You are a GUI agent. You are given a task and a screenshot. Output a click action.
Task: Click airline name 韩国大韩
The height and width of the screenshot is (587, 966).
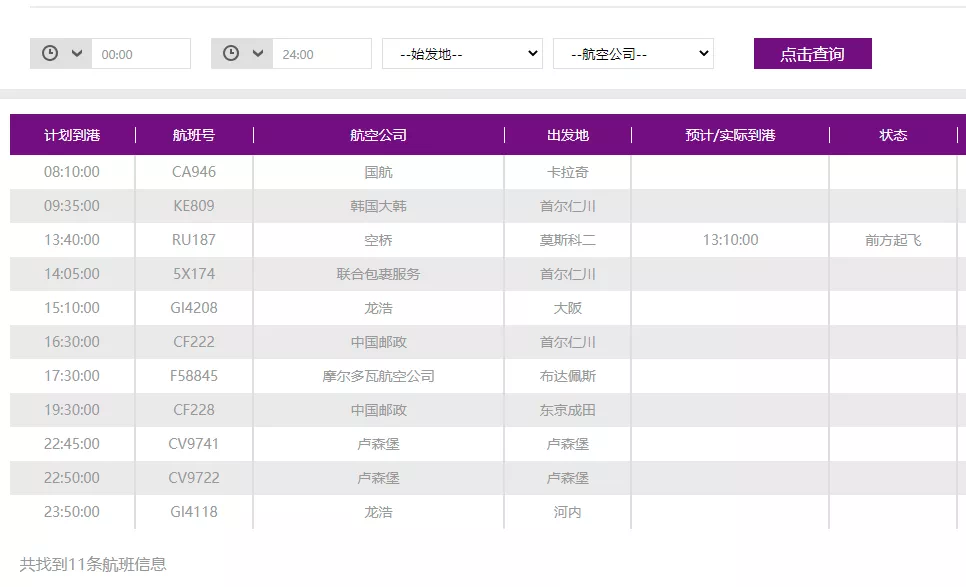pos(378,206)
